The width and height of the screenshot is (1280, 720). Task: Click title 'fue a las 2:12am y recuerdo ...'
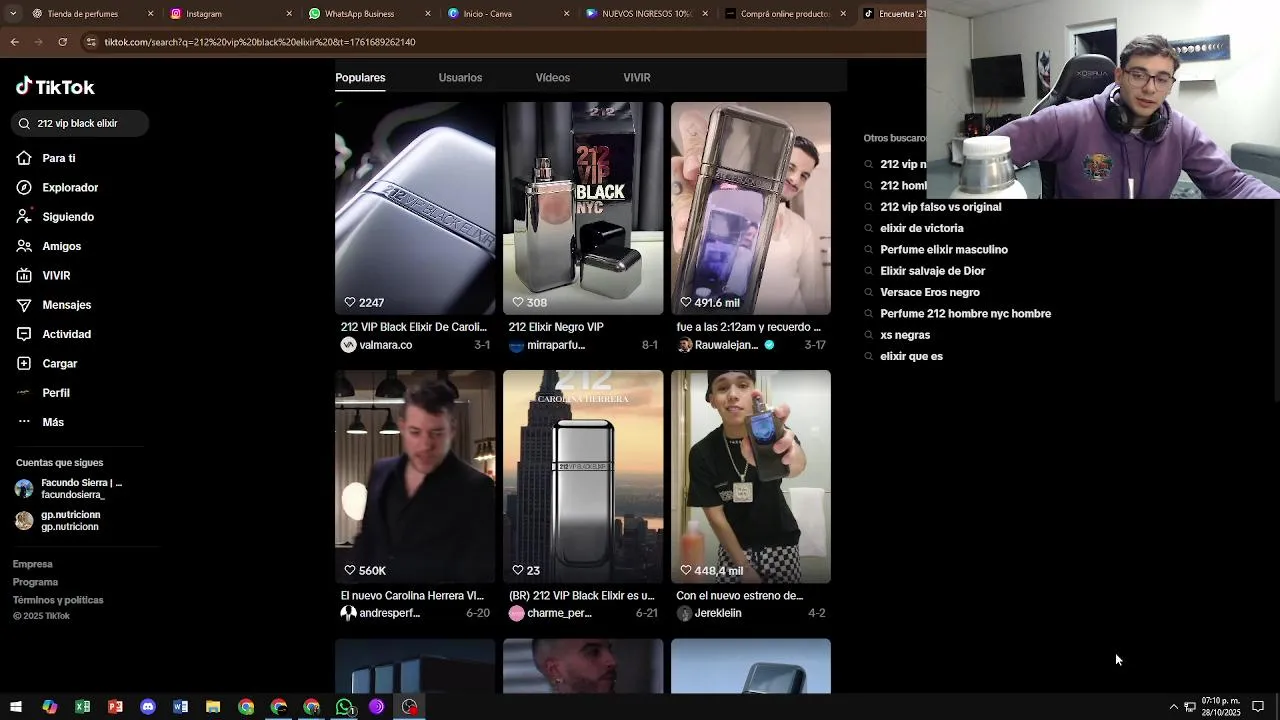click(x=748, y=327)
